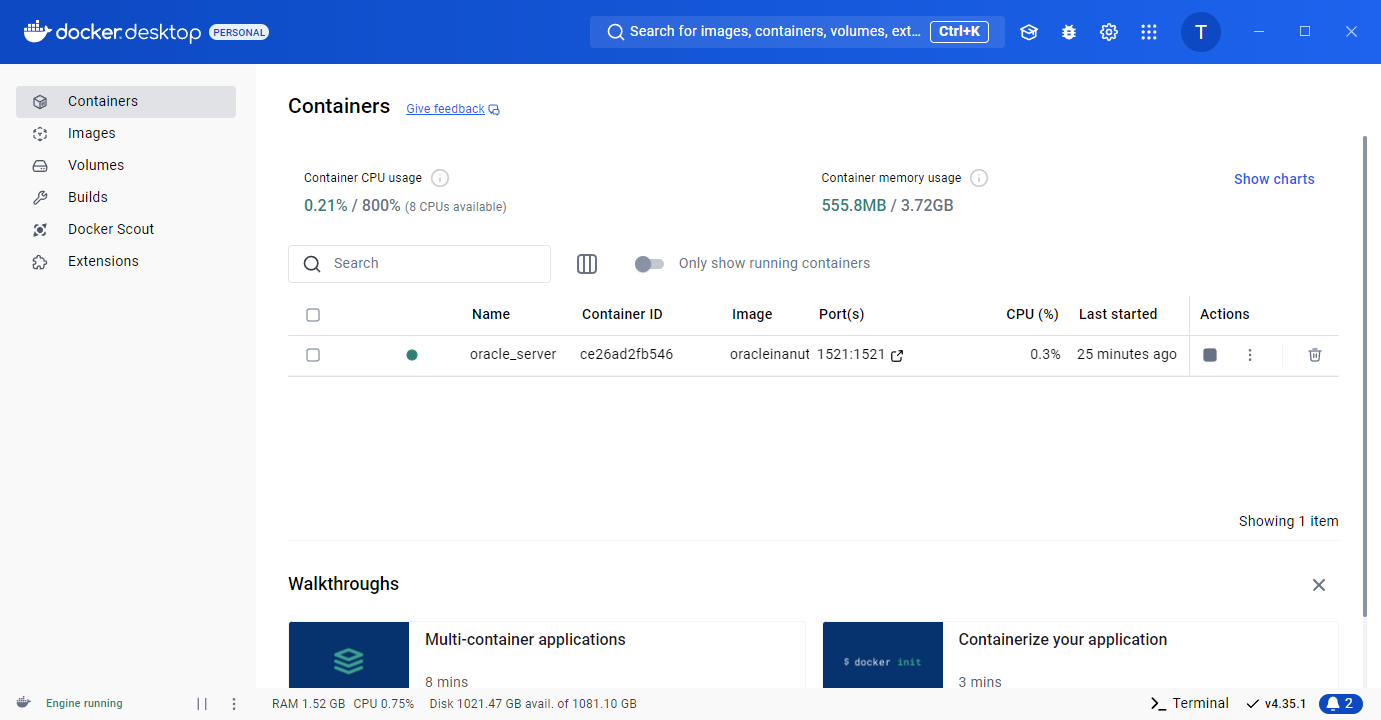
Task: Go to Builds in sidebar
Action: point(126,198)
